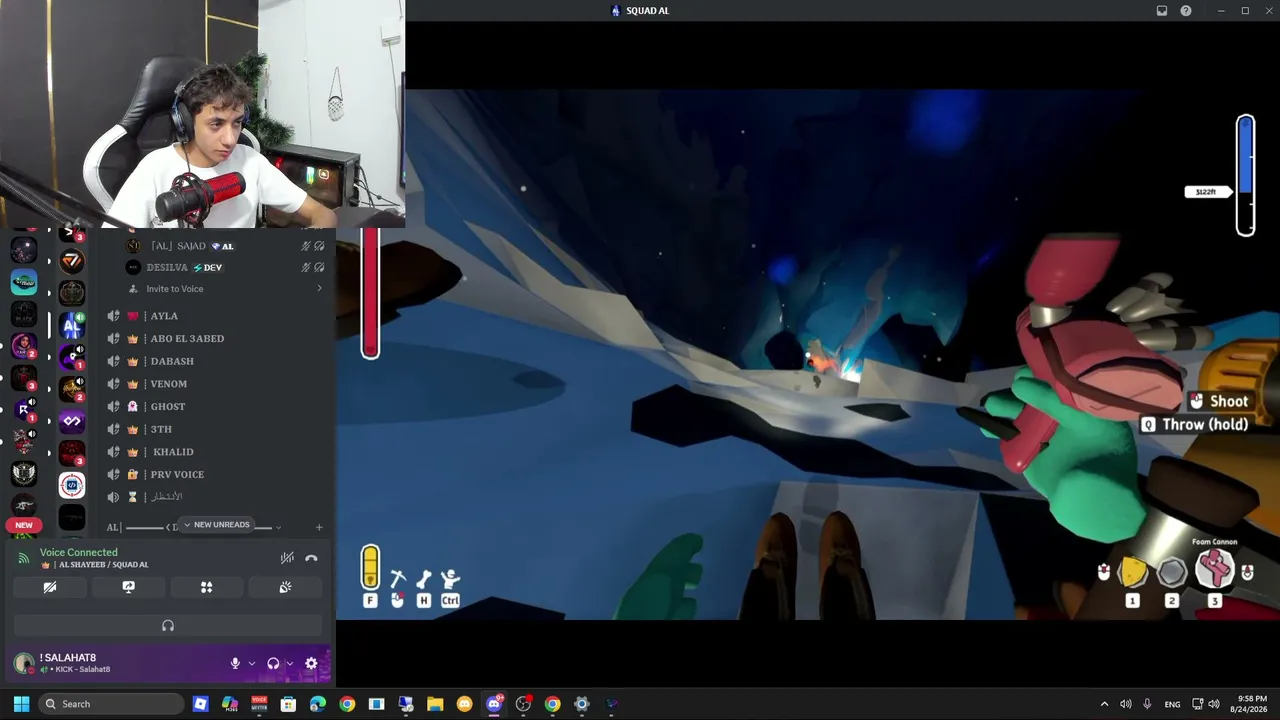1280x720 pixels.
Task: Toggle Discord noise suppression
Action: 287,558
